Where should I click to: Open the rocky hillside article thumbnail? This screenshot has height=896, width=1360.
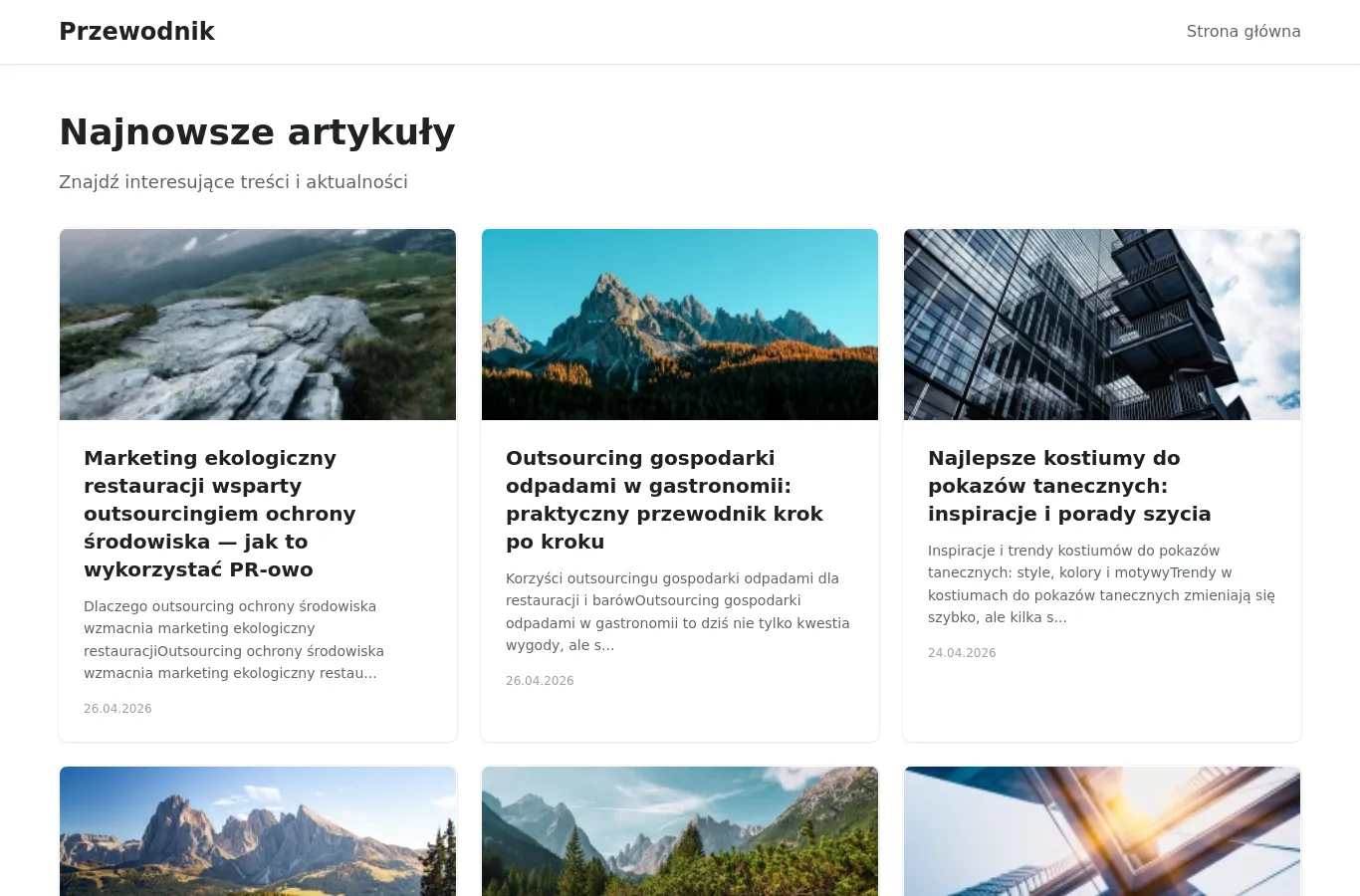(258, 325)
